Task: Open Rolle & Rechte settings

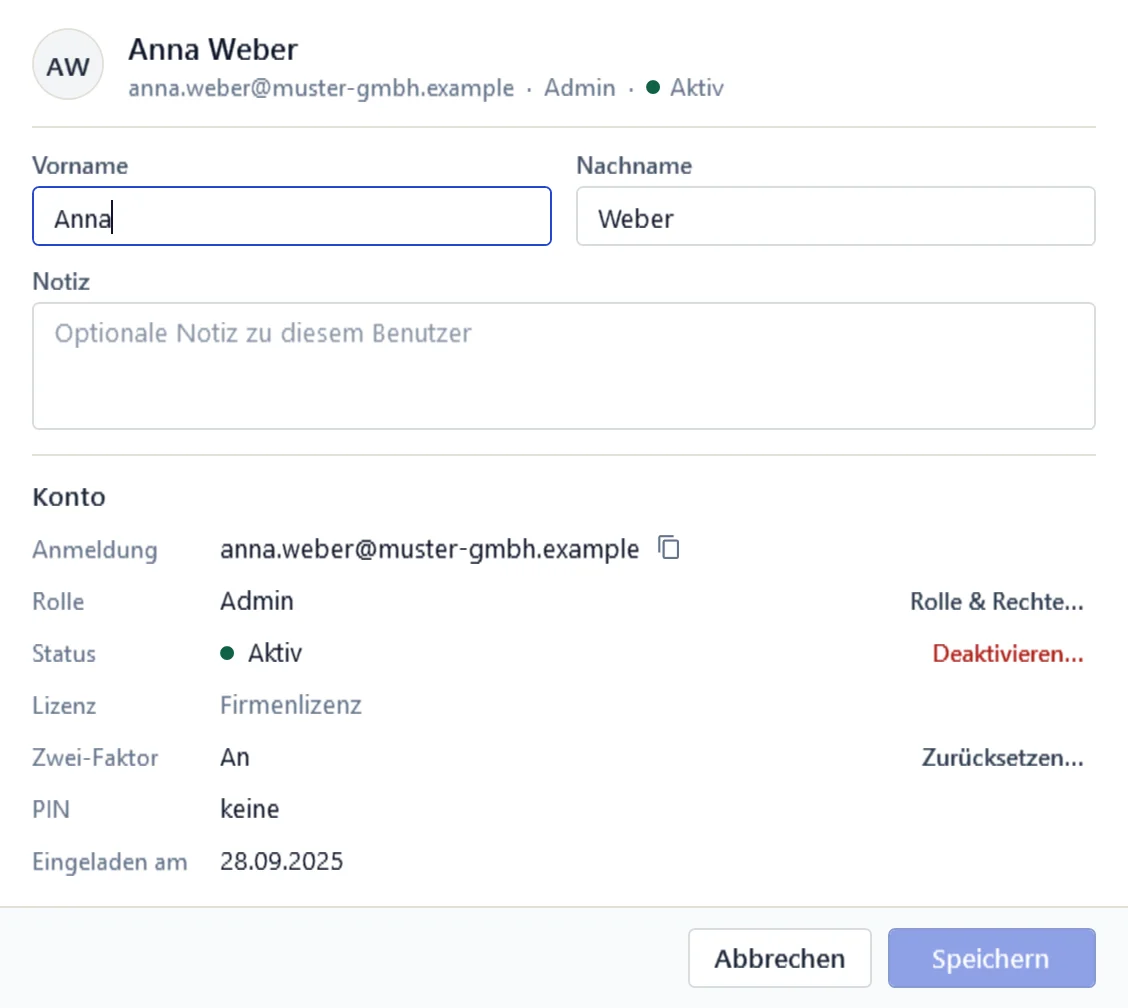Action: (996, 601)
